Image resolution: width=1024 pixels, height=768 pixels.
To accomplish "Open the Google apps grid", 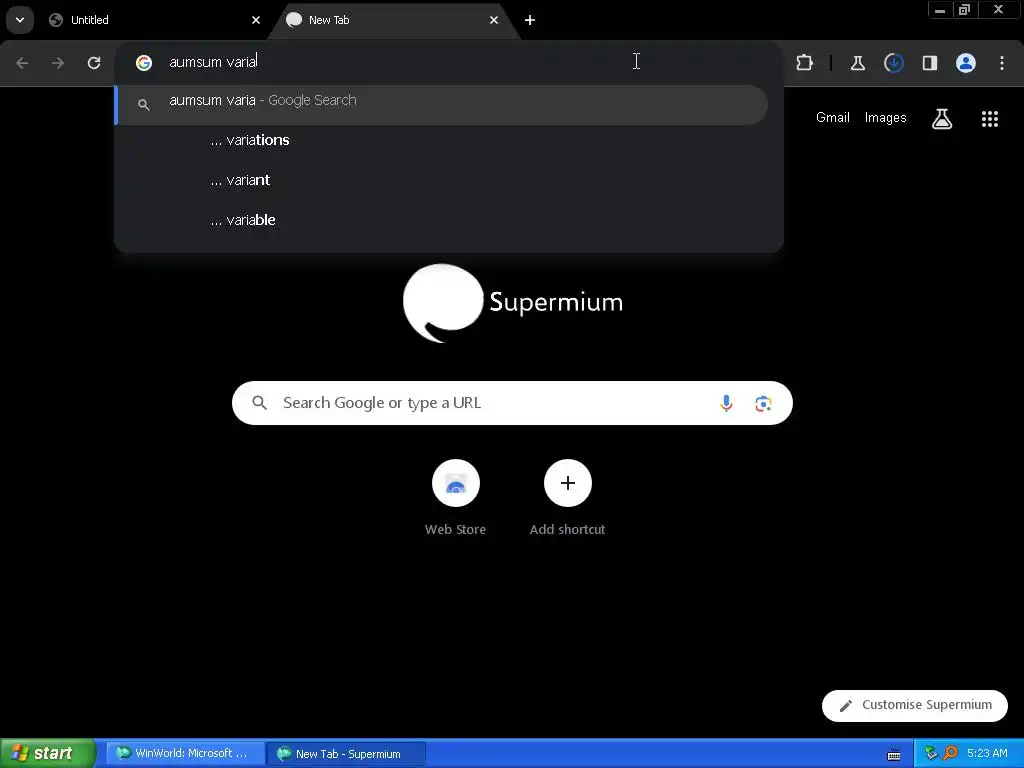I will coord(990,119).
